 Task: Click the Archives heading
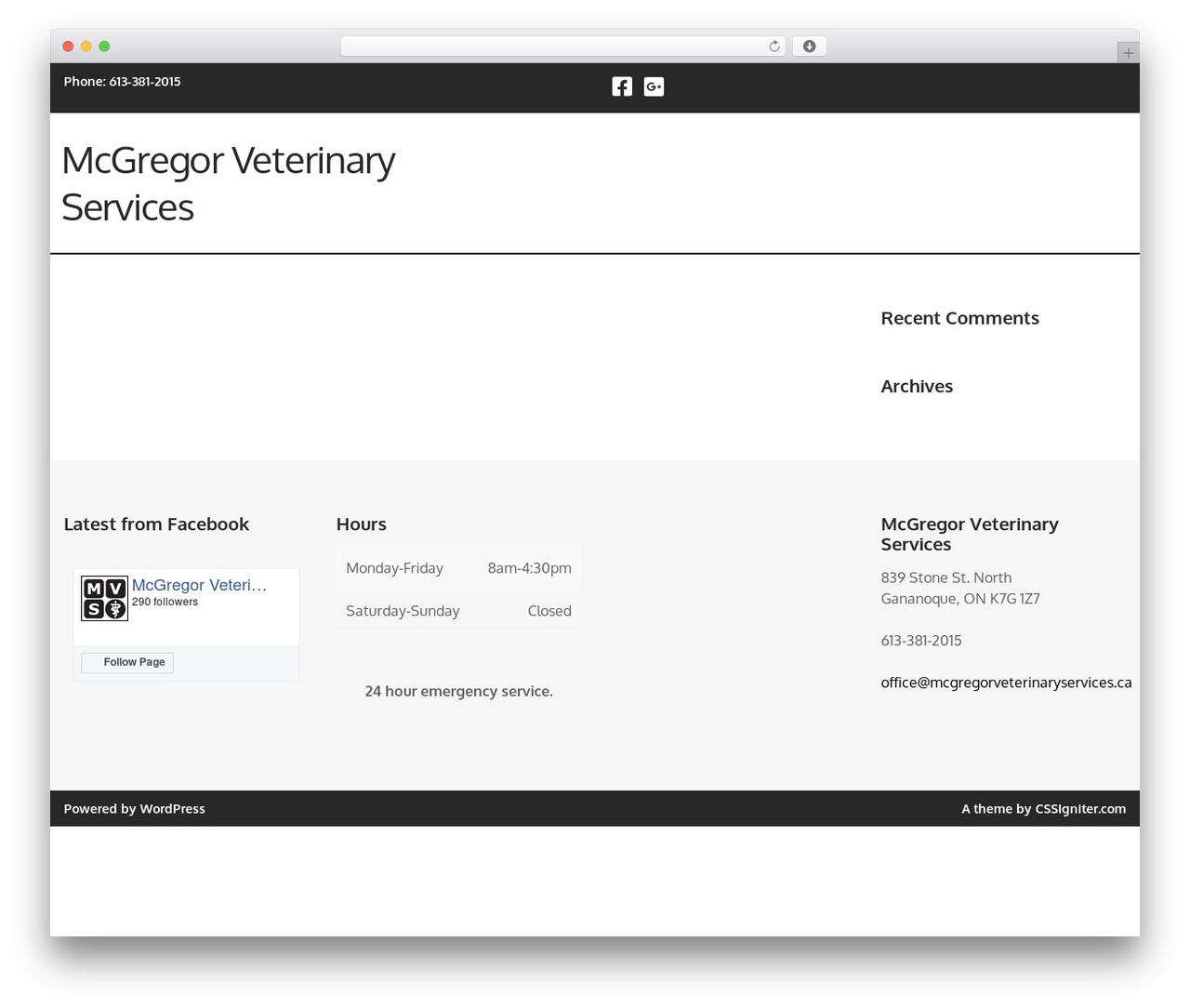(x=917, y=386)
